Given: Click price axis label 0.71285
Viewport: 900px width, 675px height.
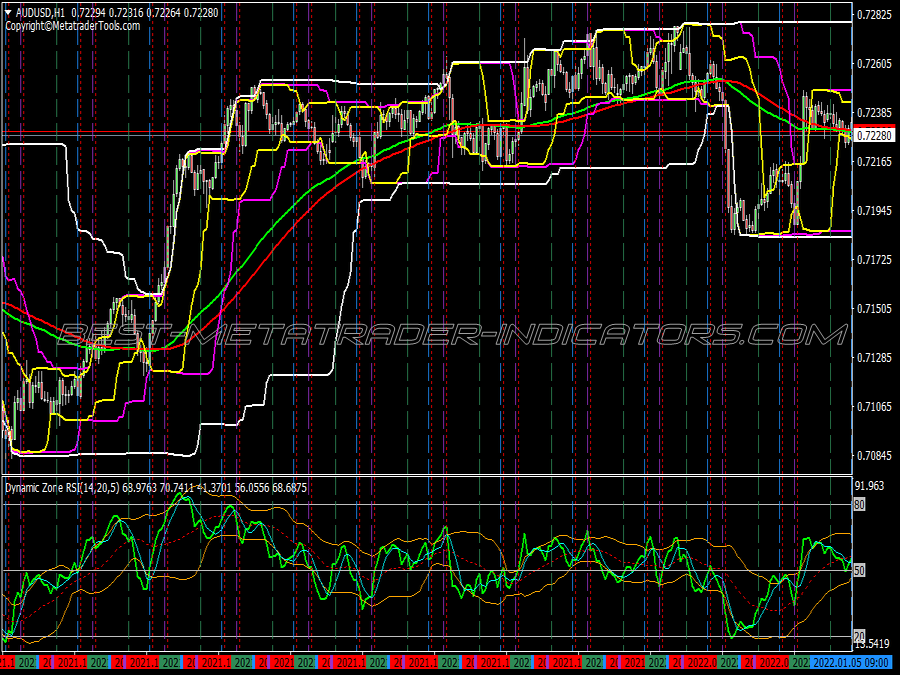Looking at the screenshot, I should pyautogui.click(x=874, y=358).
